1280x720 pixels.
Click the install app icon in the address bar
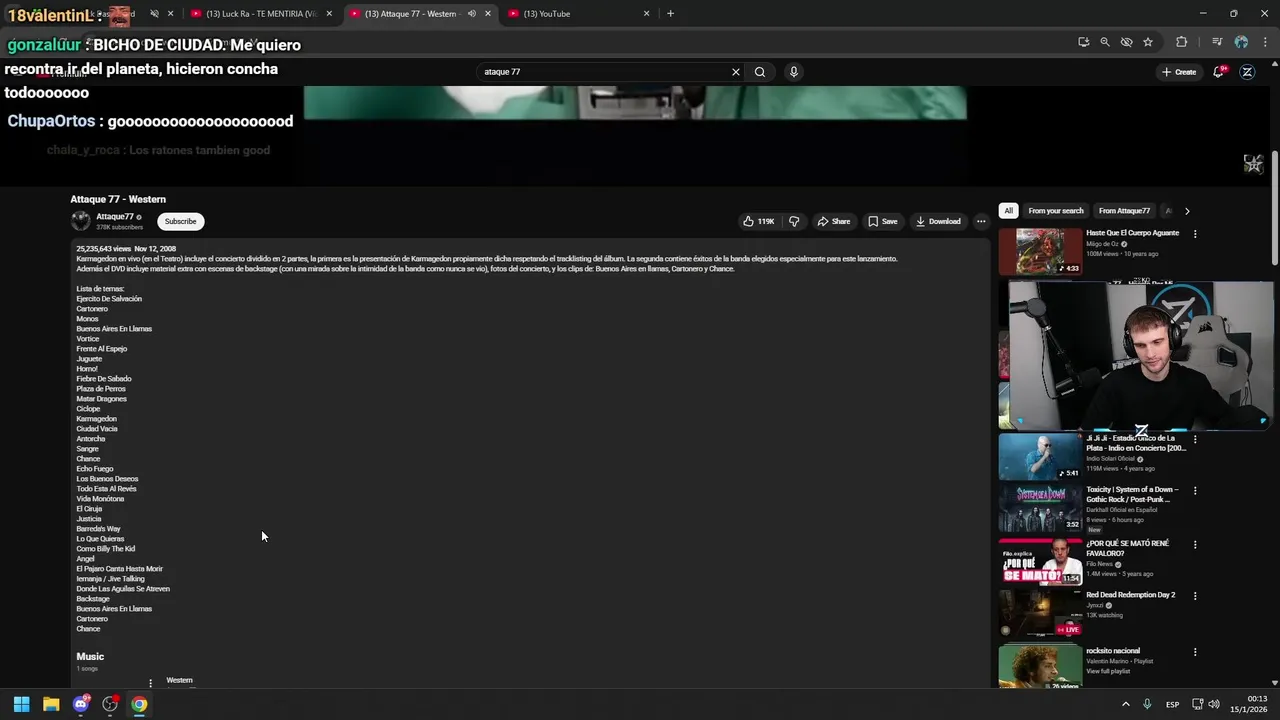tap(1083, 42)
